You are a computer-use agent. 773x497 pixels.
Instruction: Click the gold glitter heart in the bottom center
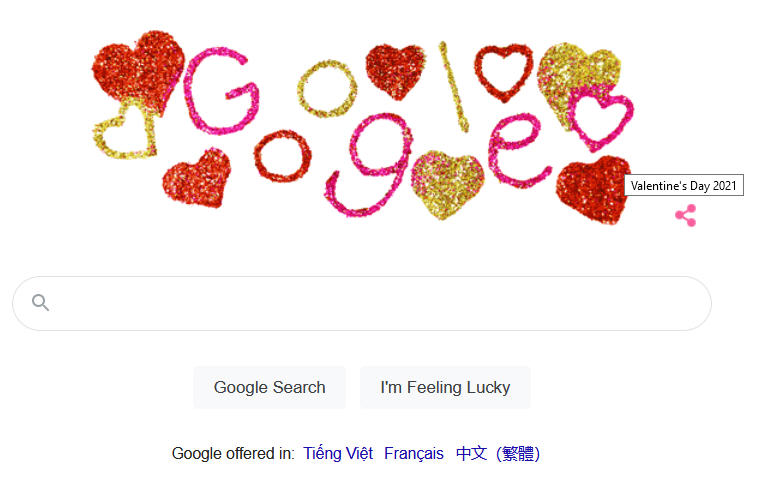(447, 183)
